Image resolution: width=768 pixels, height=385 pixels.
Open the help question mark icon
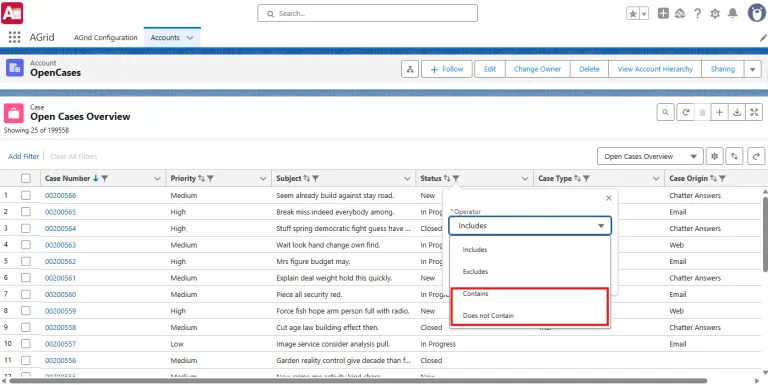(x=697, y=14)
